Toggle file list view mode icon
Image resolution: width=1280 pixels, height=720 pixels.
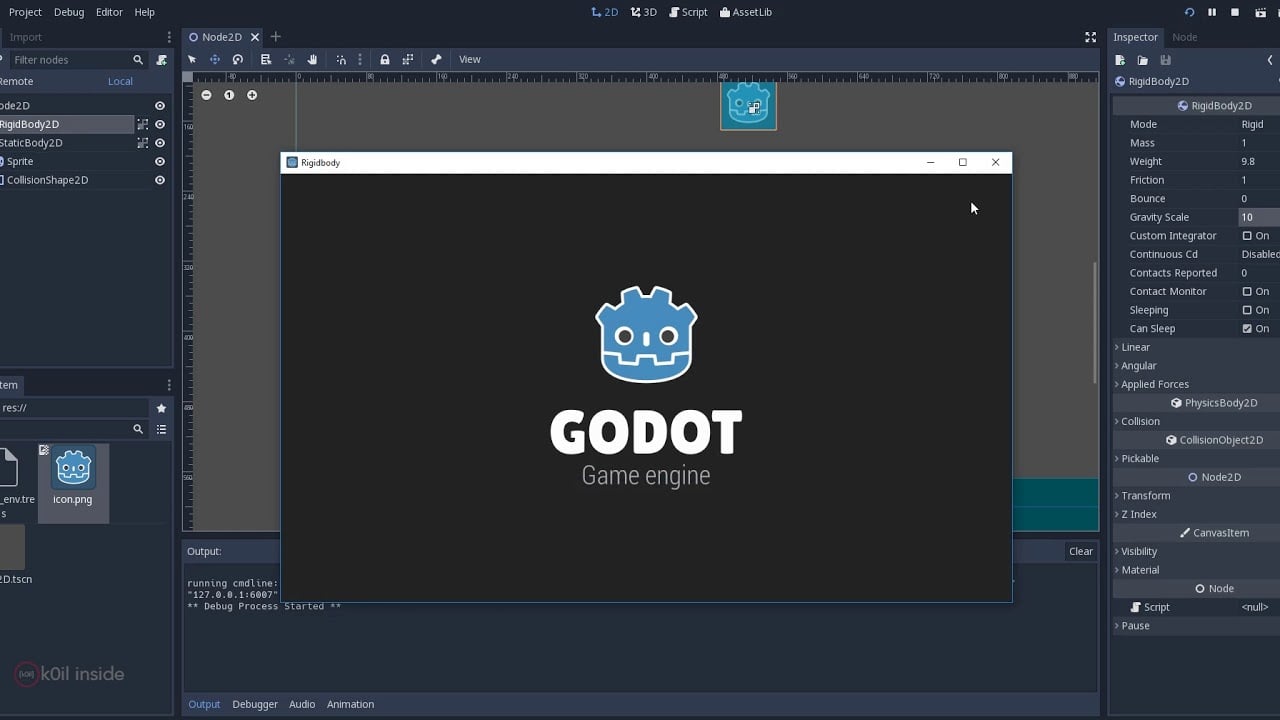coord(161,429)
